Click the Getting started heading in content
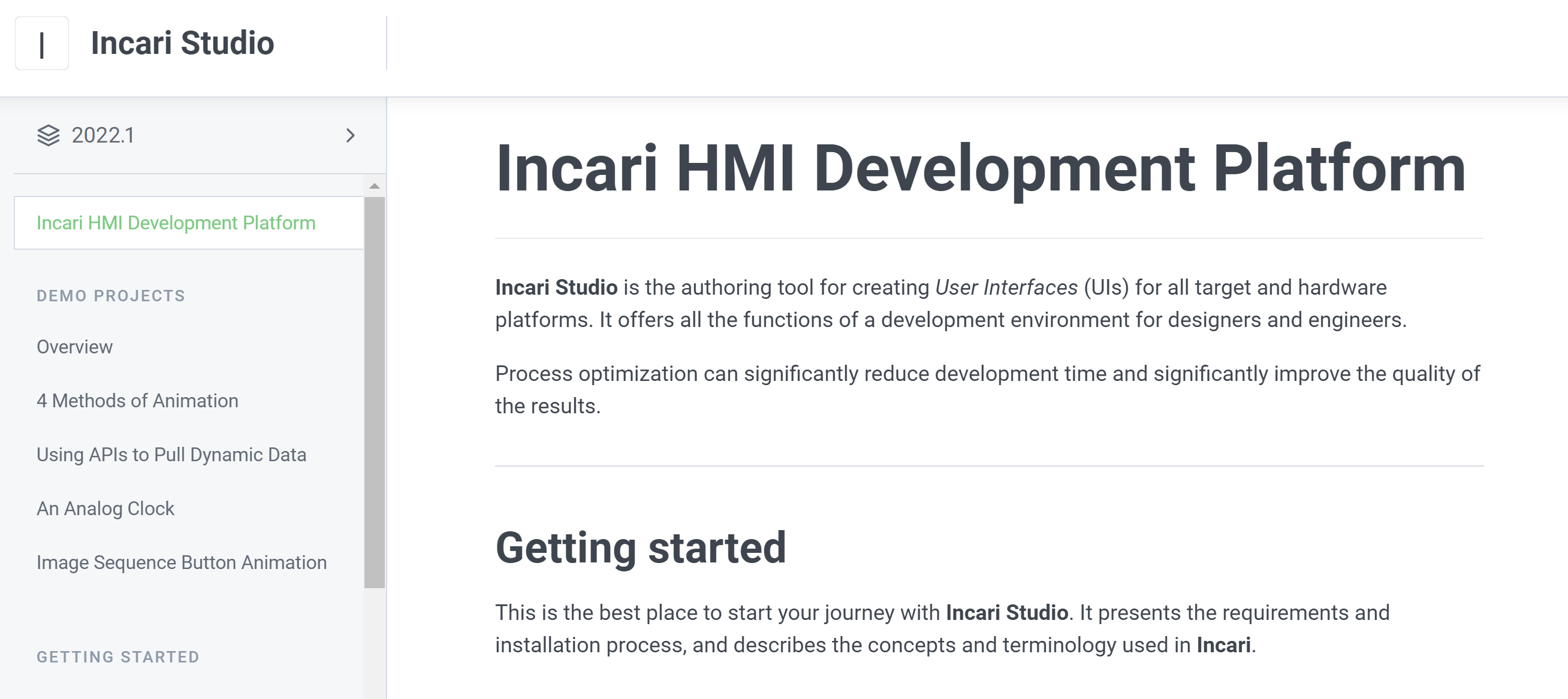Image resolution: width=1568 pixels, height=699 pixels. [640, 547]
